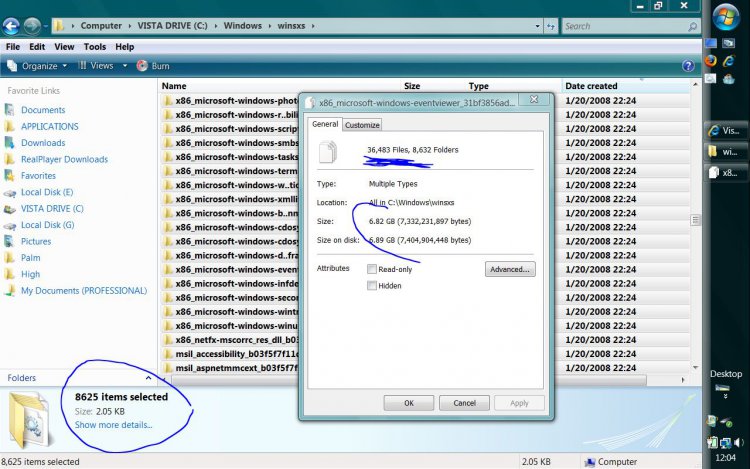Open the View menu
The image size is (750, 469).
pos(64,47)
